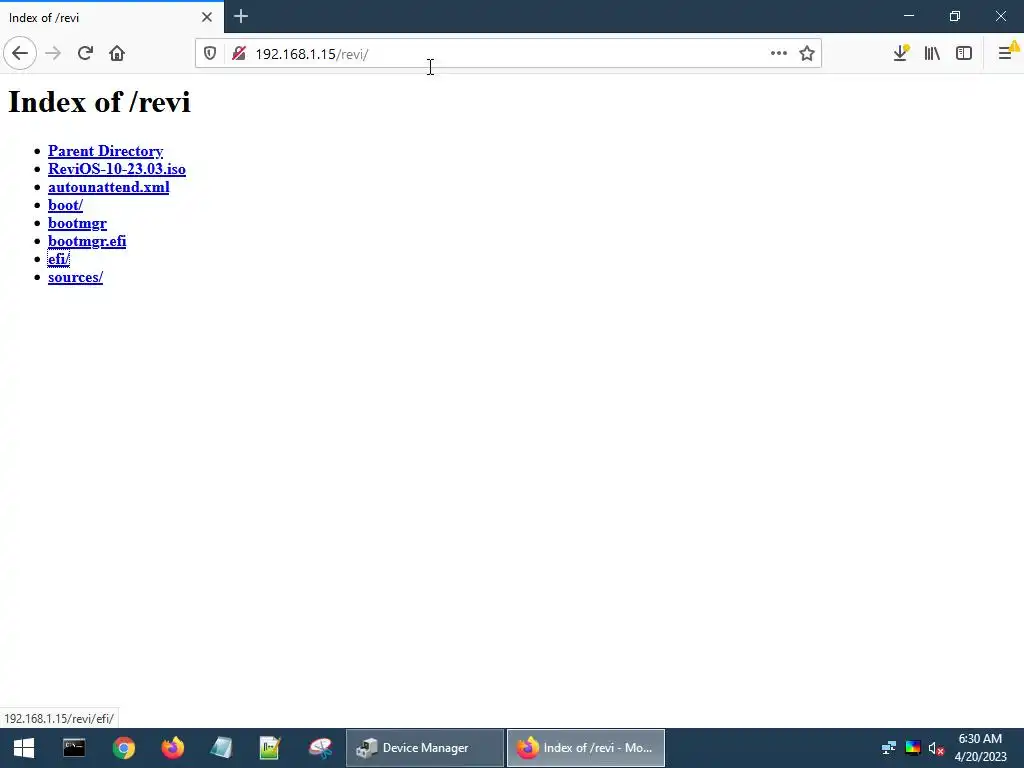This screenshot has height=768, width=1024.
Task: Open page actions three-dot menu
Action: pos(778,54)
